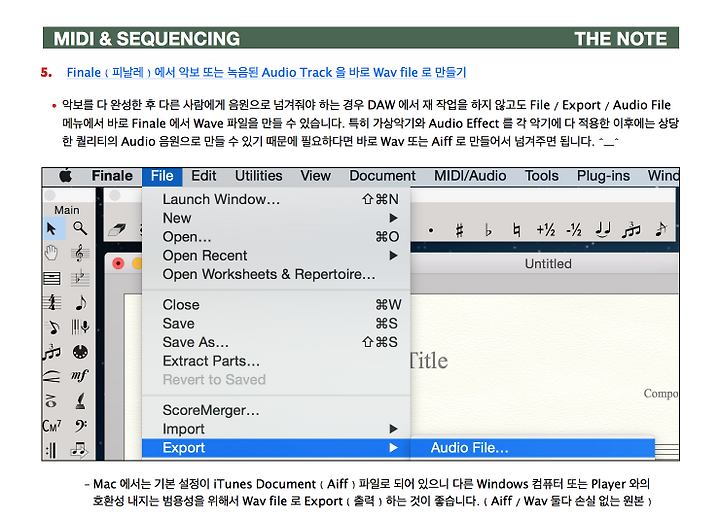
Task: Select the Hand Grabber tool
Action: coord(52,253)
